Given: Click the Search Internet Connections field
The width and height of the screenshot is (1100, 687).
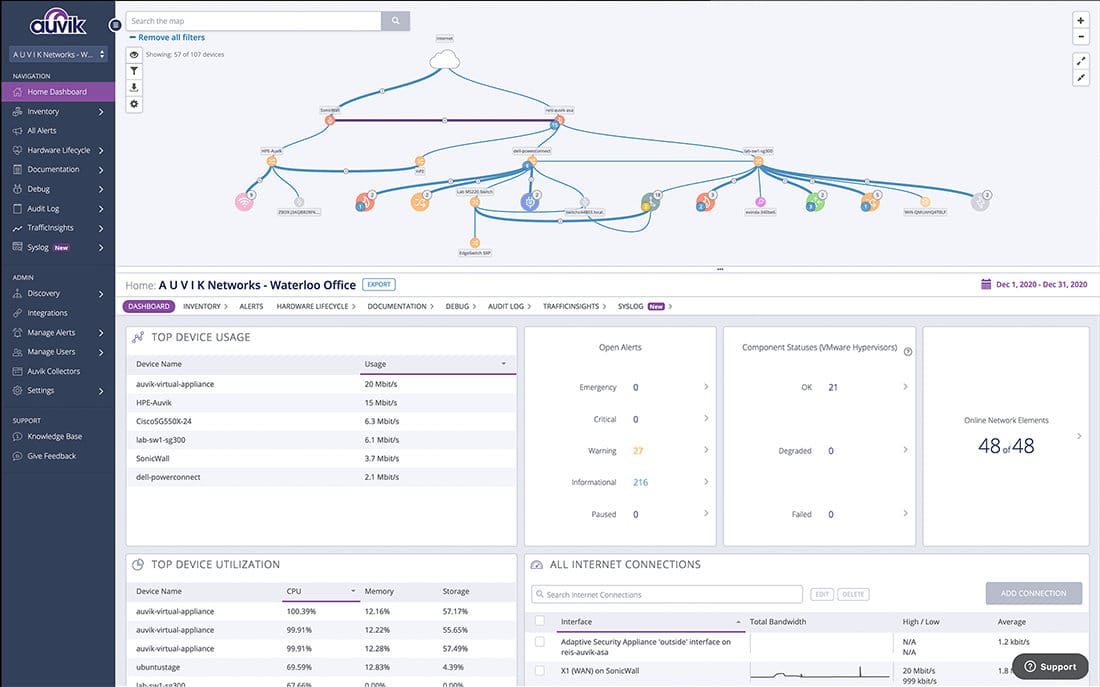Looking at the screenshot, I should pos(666,594).
